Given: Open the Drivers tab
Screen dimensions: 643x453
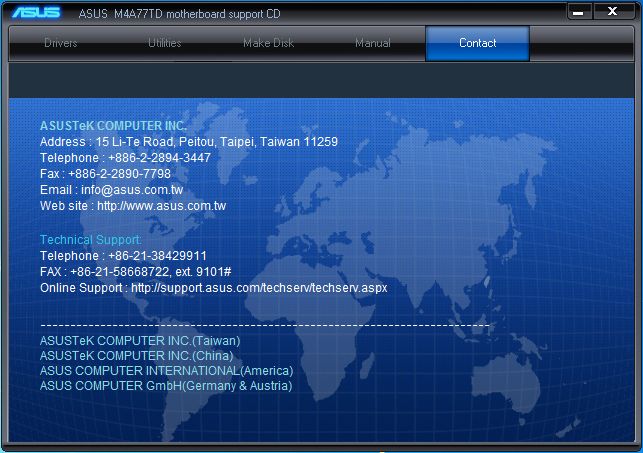Looking at the screenshot, I should [x=61, y=43].
